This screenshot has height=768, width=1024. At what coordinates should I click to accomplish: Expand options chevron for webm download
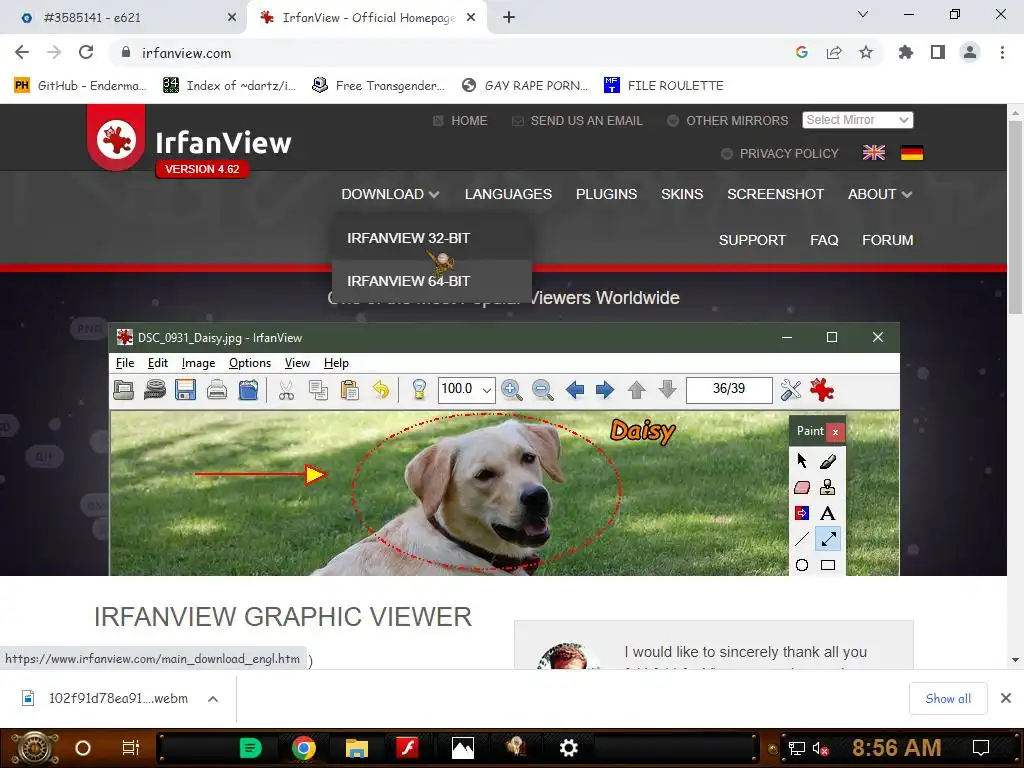point(213,699)
